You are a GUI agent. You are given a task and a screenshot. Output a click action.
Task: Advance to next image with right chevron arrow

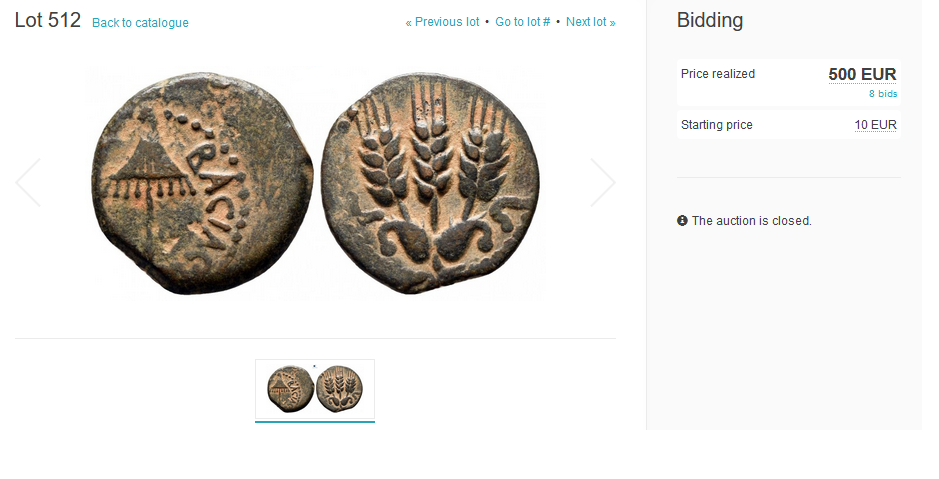(x=602, y=183)
